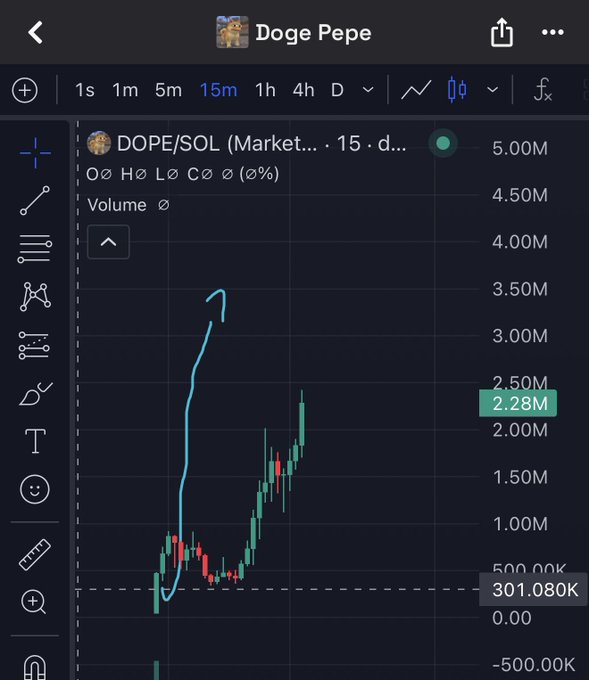This screenshot has height=680, width=589.
Task: Select the 1s timeframe
Action: [x=85, y=90]
